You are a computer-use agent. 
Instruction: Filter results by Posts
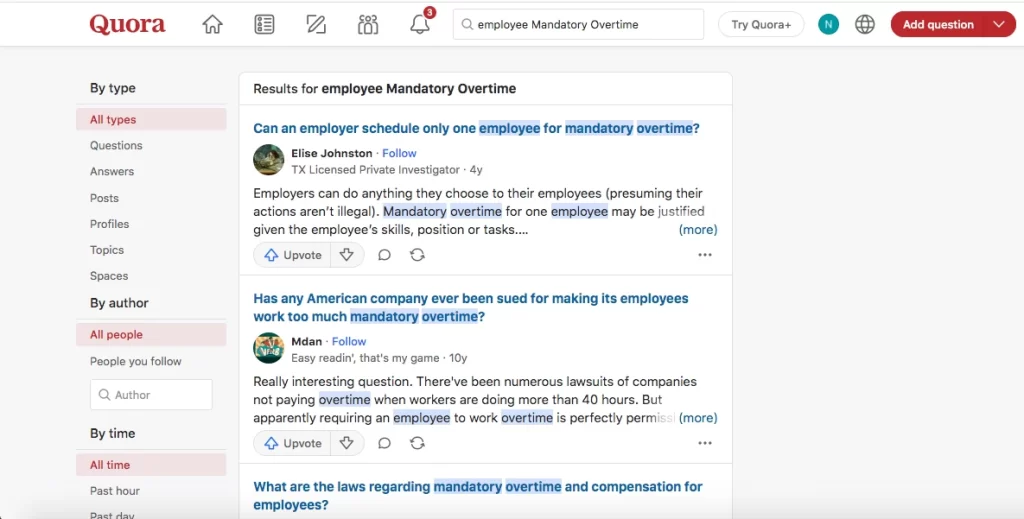tap(104, 198)
